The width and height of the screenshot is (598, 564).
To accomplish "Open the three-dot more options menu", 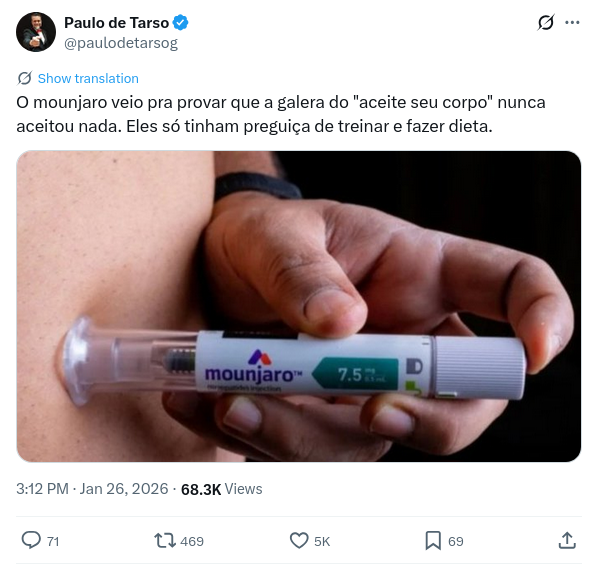I will point(572,23).
